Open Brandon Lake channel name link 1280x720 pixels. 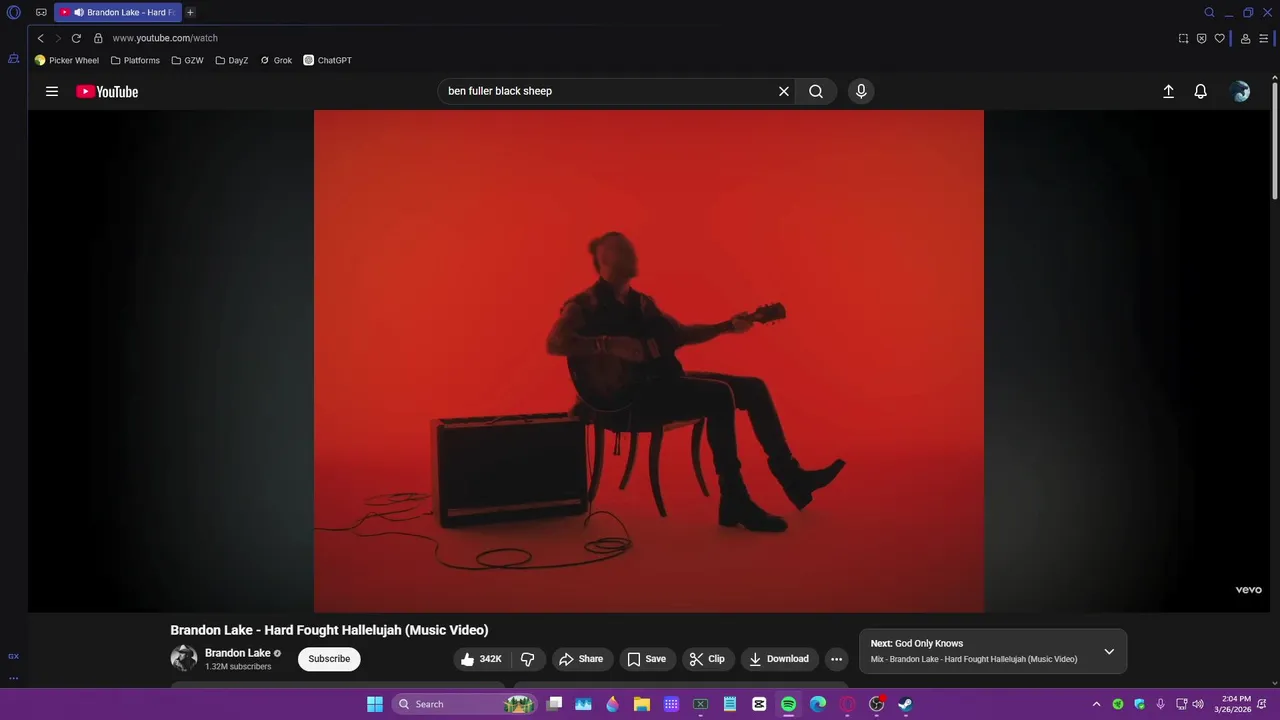coord(238,653)
